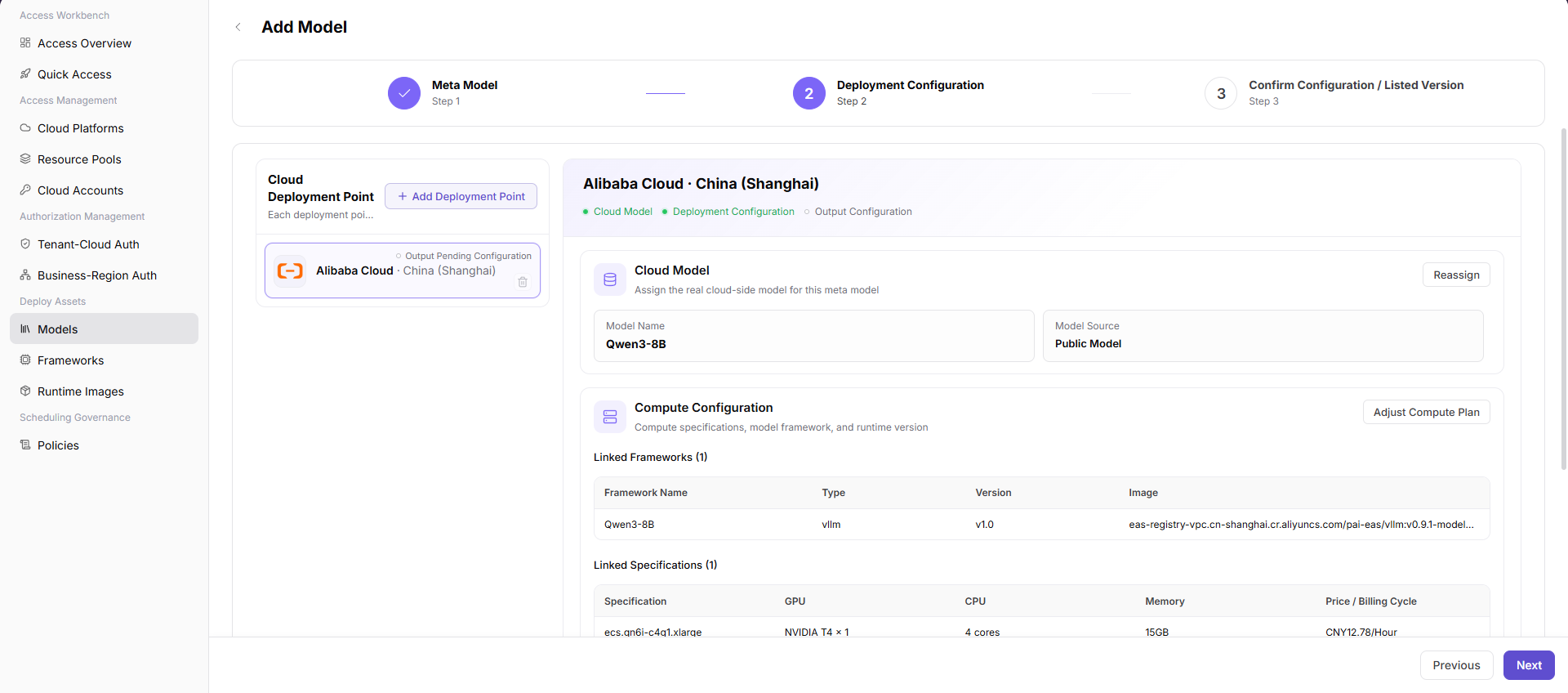Click the step 2 circle indicator
This screenshot has height=693, width=1568.
809,93
